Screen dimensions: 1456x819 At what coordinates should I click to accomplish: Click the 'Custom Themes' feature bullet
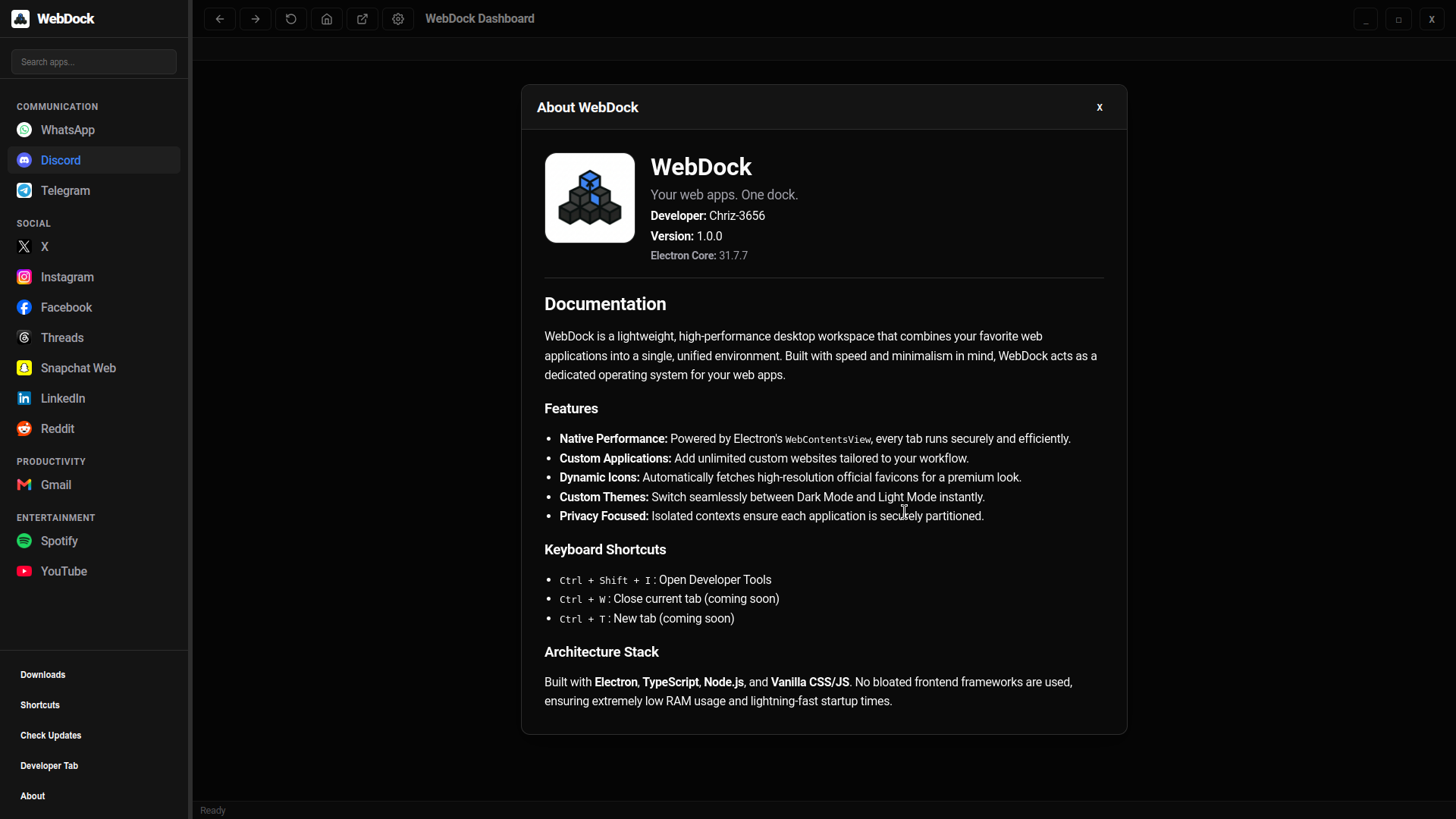[772, 497]
